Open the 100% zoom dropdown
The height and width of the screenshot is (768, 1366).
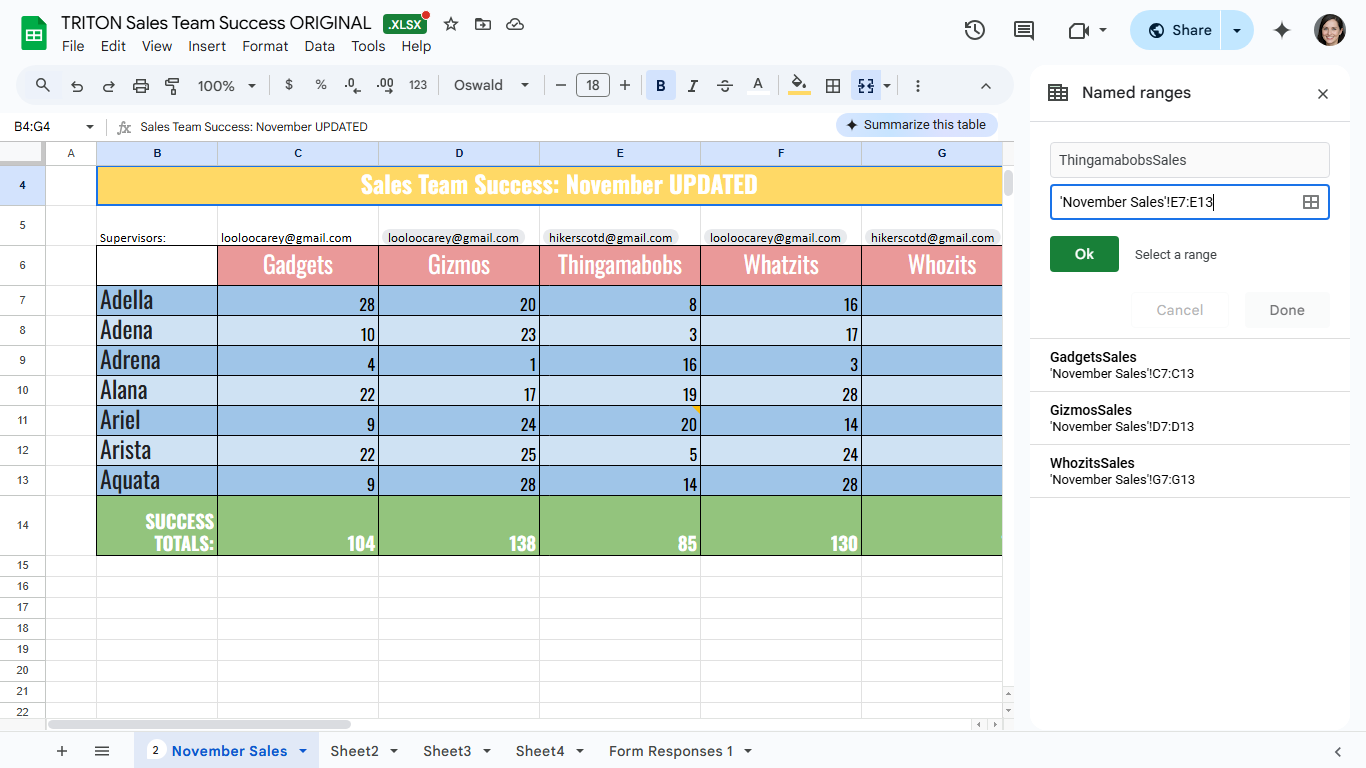(227, 86)
